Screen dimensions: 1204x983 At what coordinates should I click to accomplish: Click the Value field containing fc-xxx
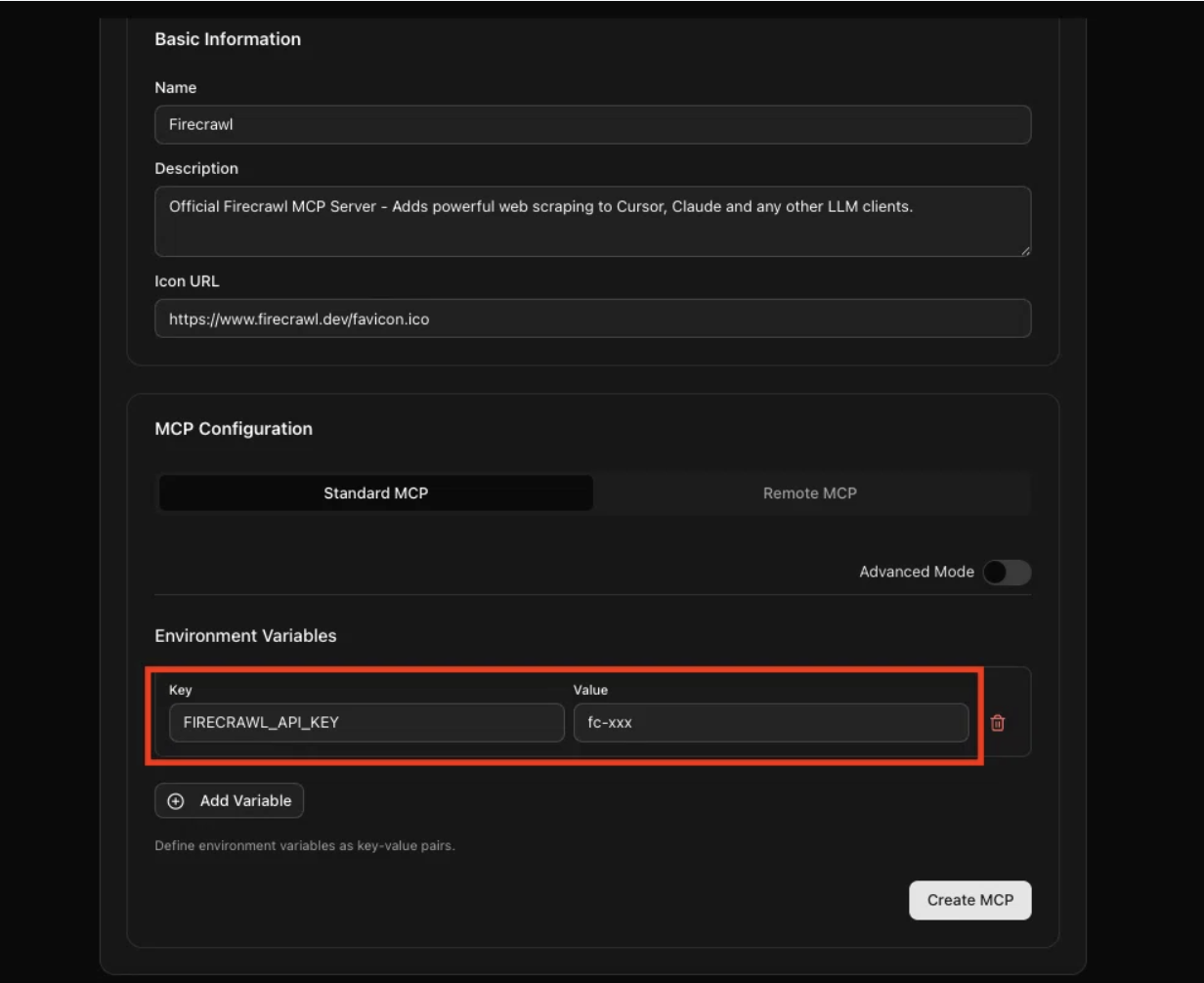pos(771,723)
